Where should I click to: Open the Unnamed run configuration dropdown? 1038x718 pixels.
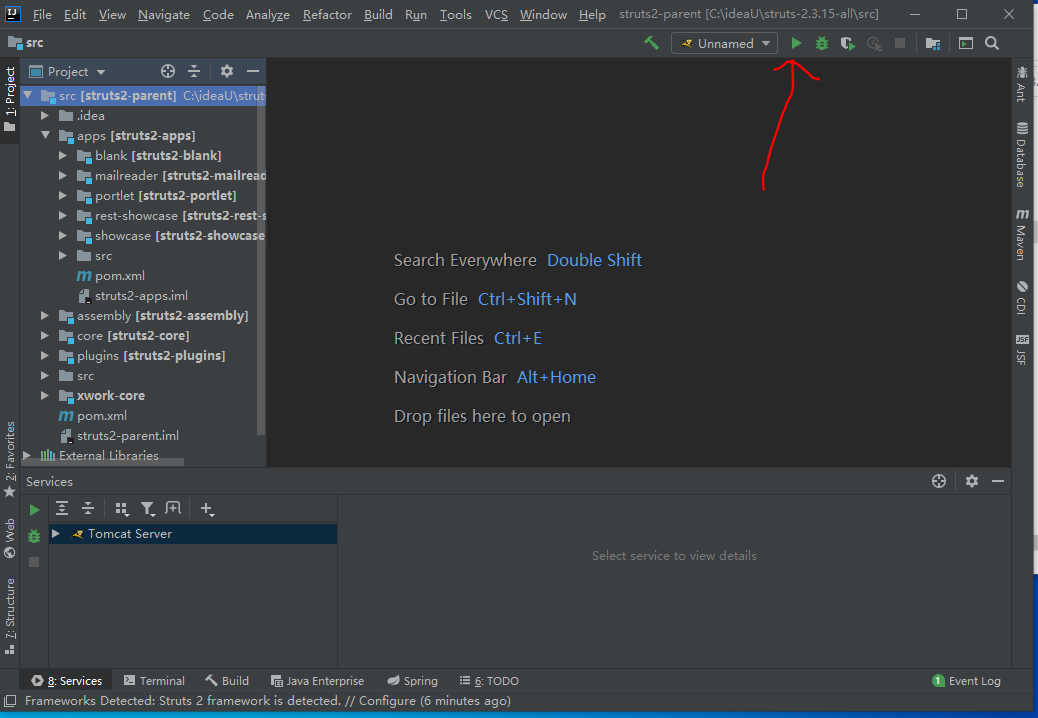tap(724, 43)
